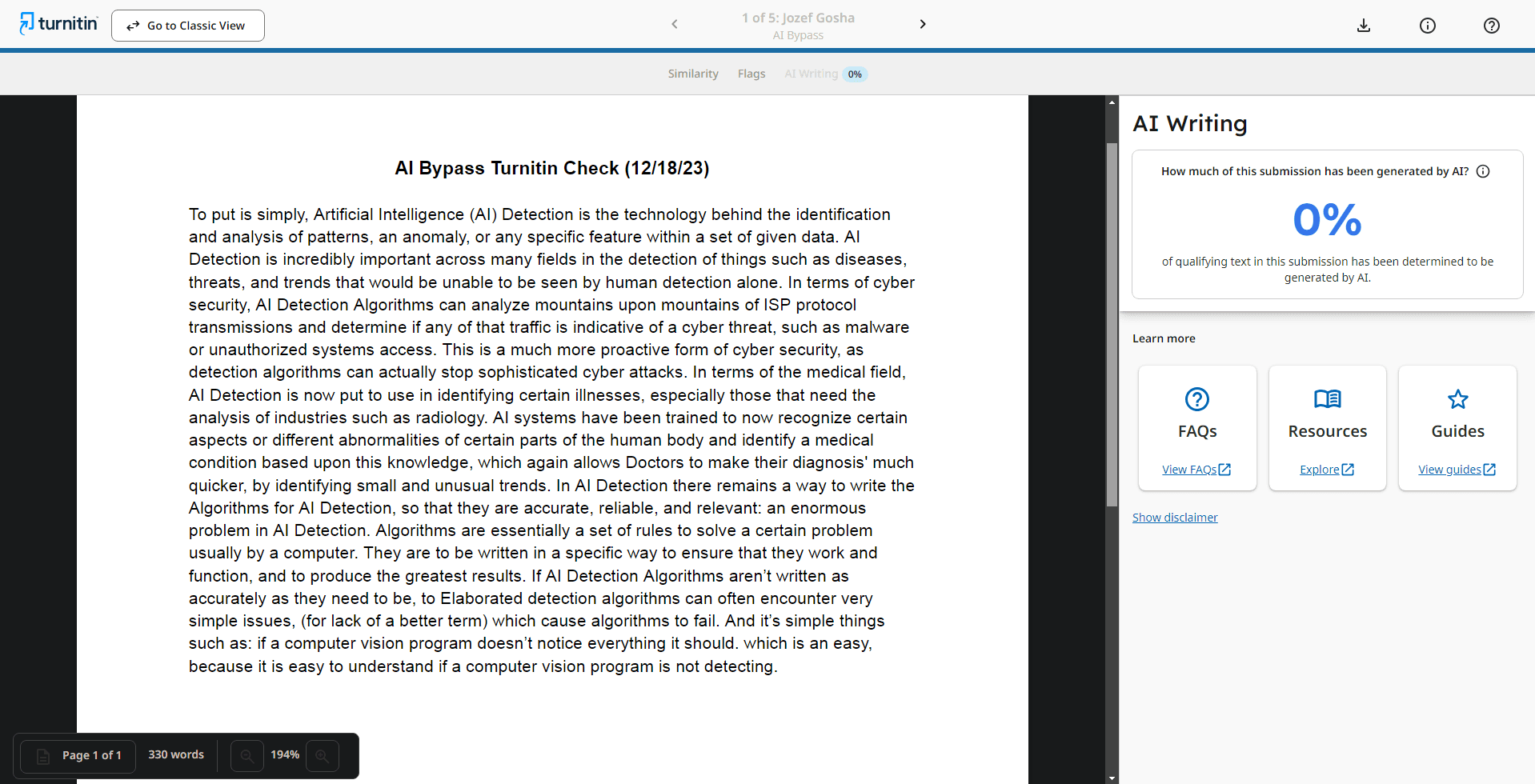Switch to the Flags tab
Screen dimensions: 1535x784
pyautogui.click(x=751, y=74)
